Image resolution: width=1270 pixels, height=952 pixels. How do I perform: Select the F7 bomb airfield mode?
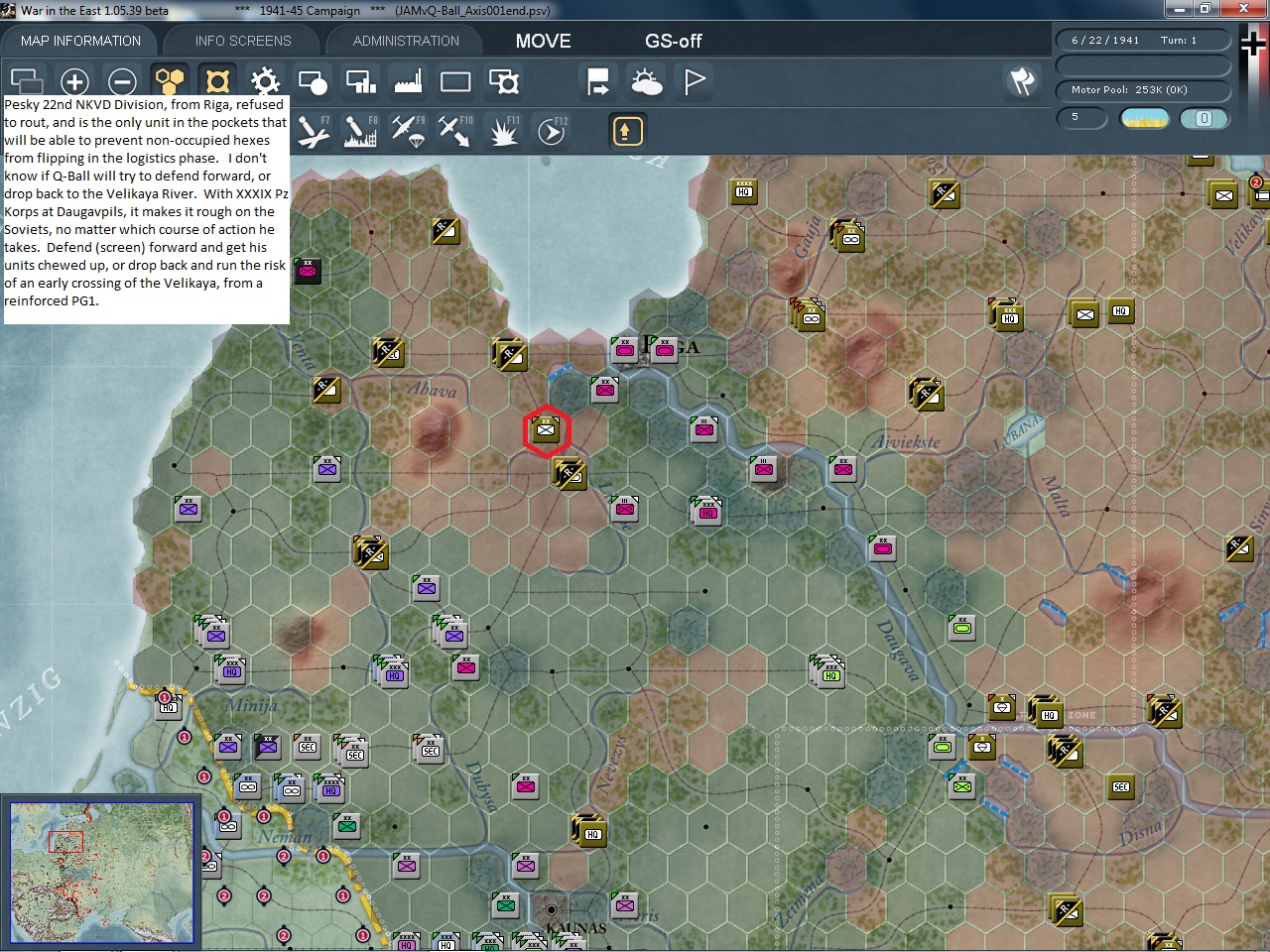[314, 131]
